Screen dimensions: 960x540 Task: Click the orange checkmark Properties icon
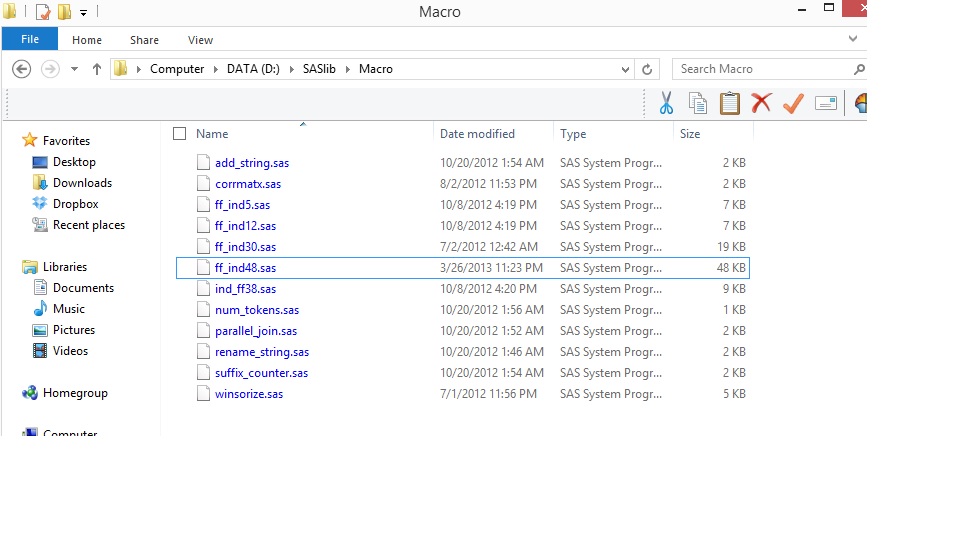click(x=793, y=103)
